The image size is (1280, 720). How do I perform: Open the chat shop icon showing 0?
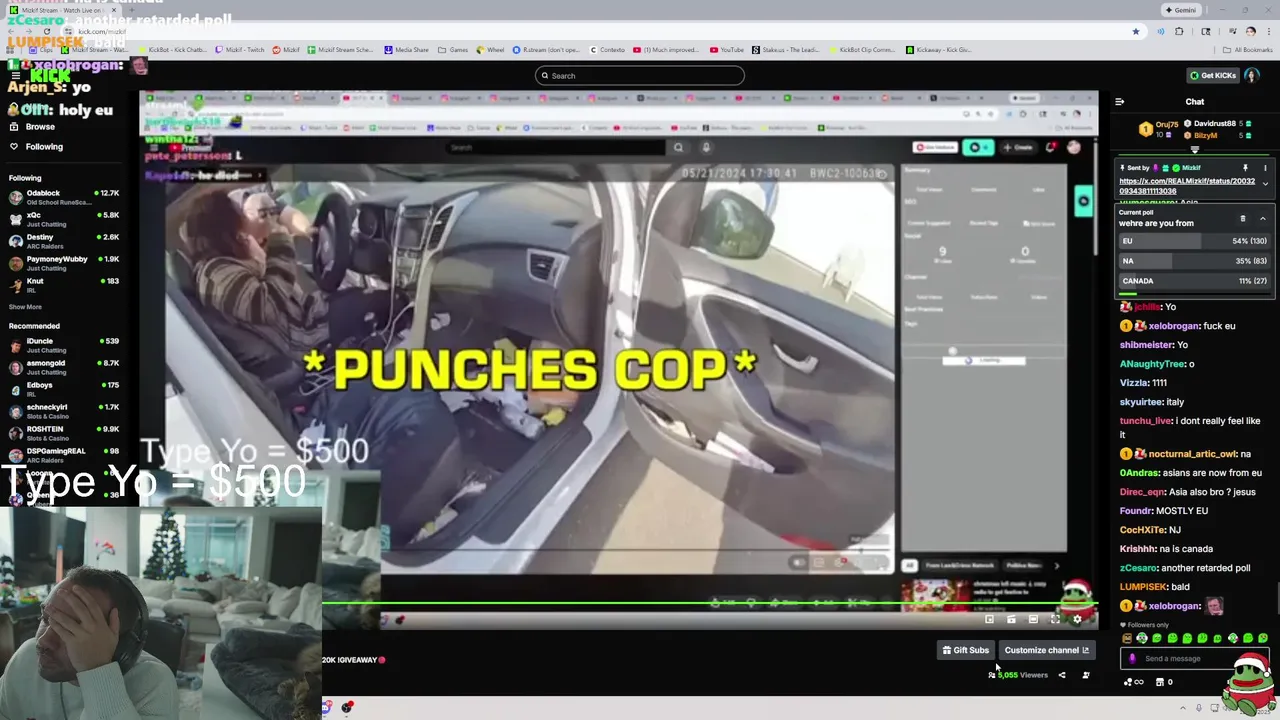1164,682
